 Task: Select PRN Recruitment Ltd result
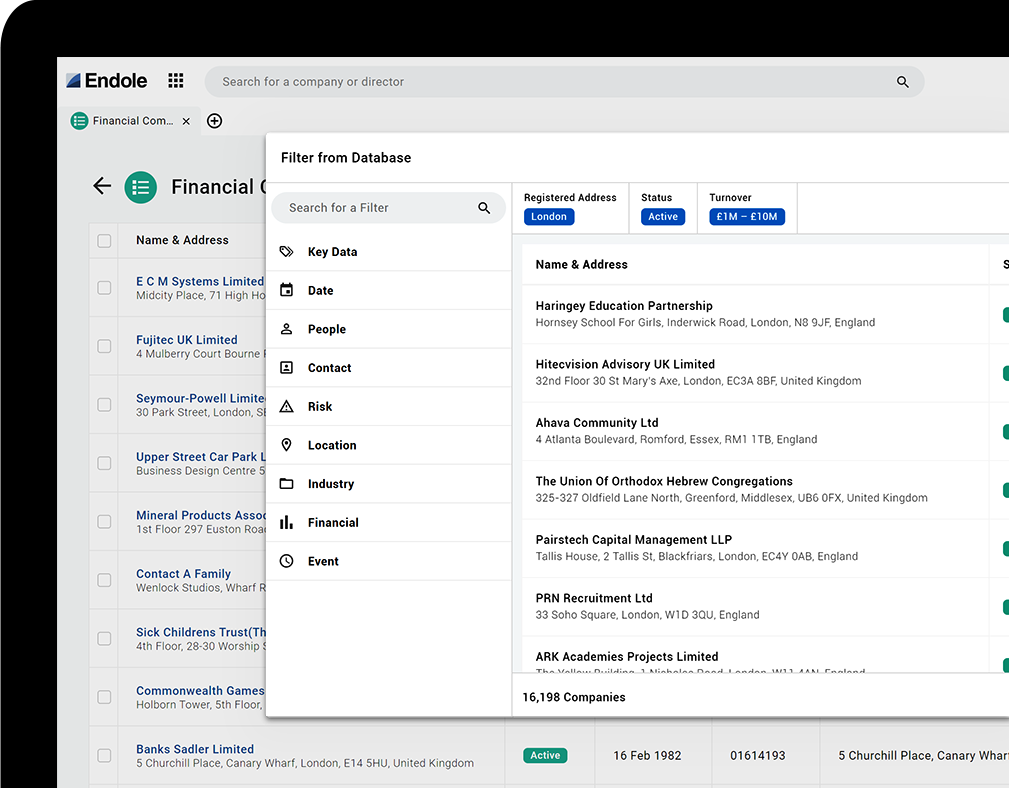[755, 607]
